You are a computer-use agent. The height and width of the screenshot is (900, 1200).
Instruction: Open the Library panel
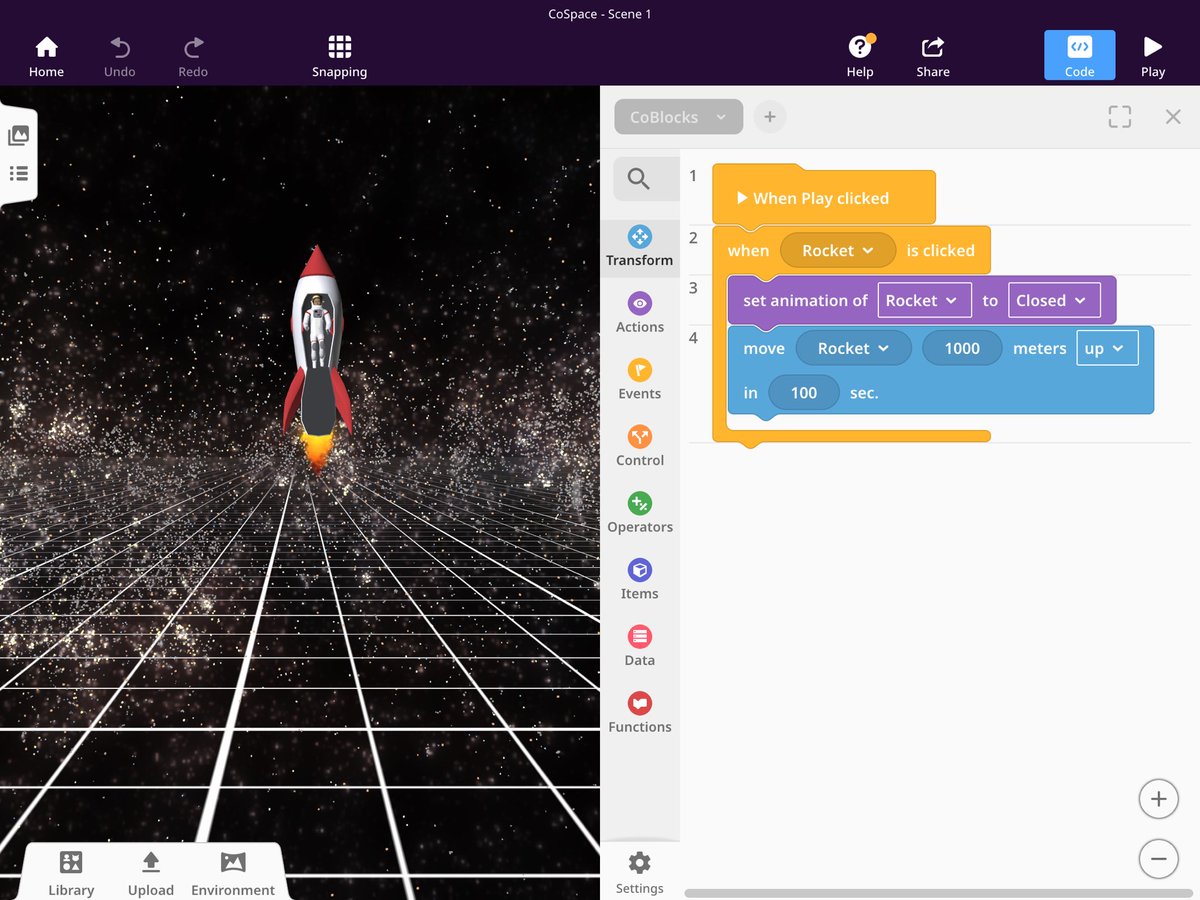coord(71,873)
